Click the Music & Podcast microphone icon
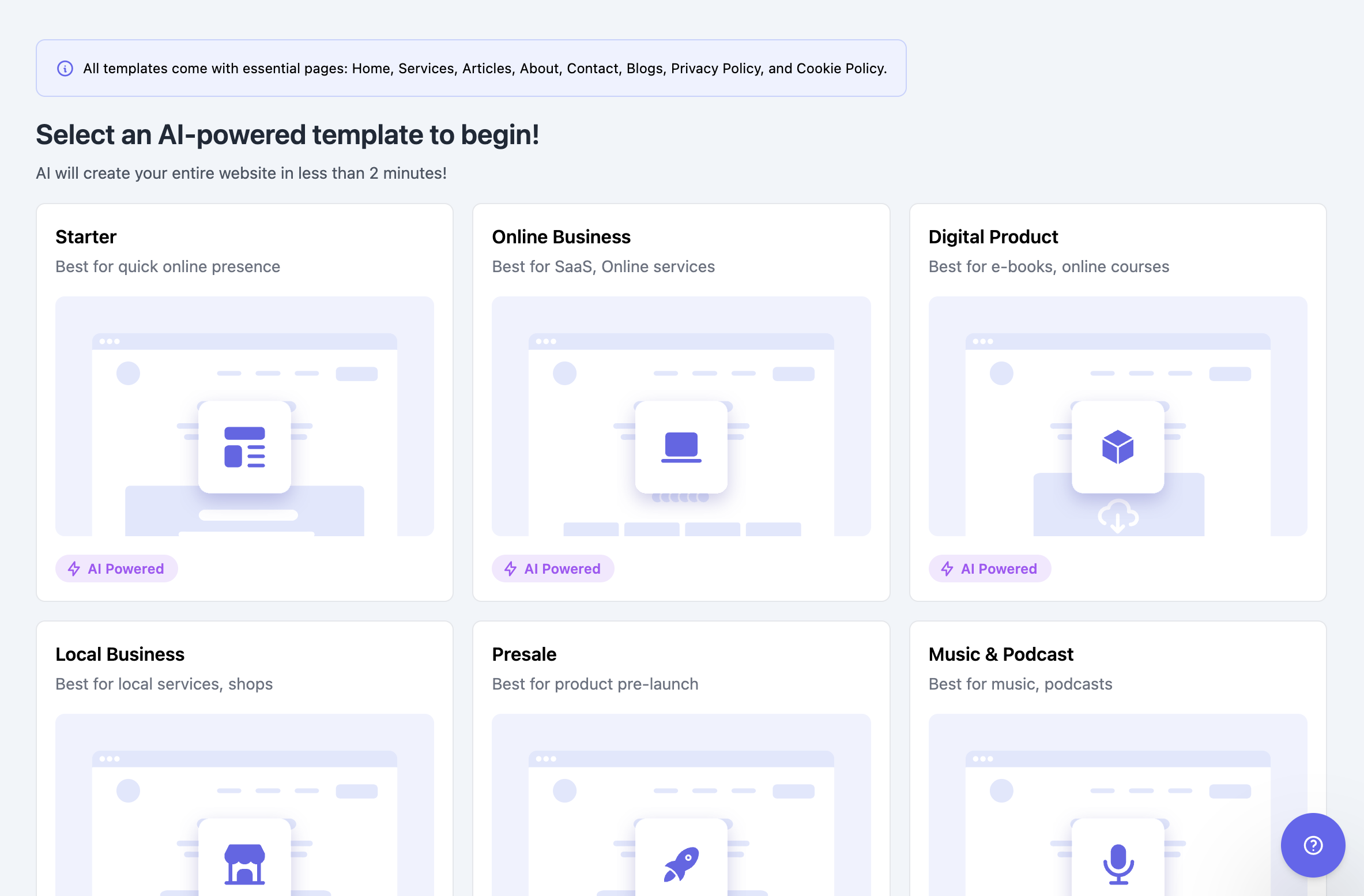 pyautogui.click(x=1118, y=864)
